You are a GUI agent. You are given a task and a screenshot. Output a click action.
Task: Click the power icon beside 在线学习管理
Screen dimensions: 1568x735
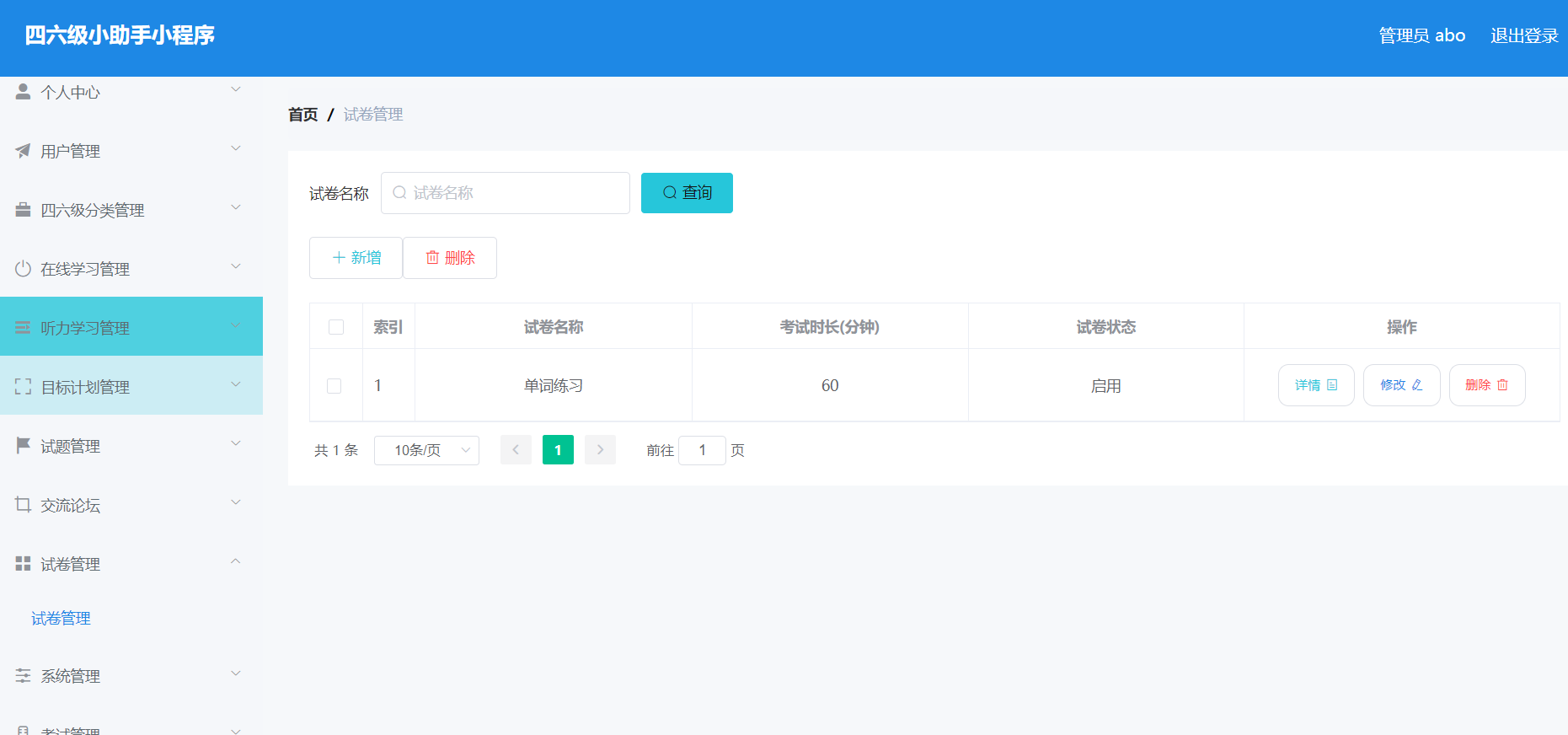tap(23, 269)
